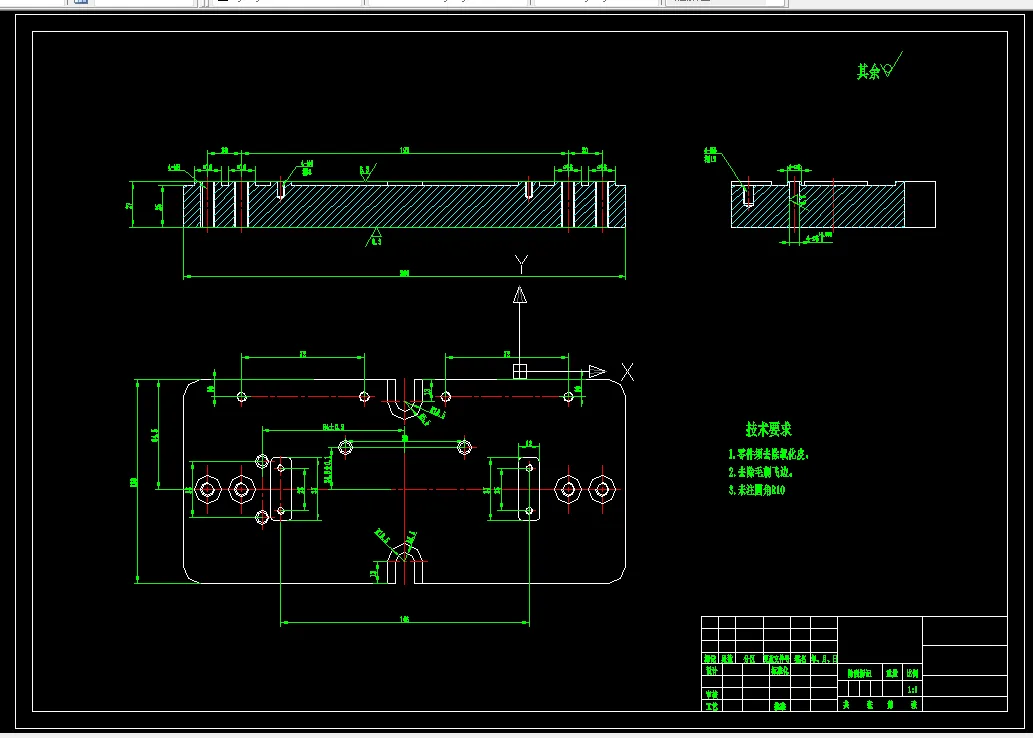The width and height of the screenshot is (1033, 738).
Task: Select the 146 dimension below the plan view
Action: click(x=405, y=619)
